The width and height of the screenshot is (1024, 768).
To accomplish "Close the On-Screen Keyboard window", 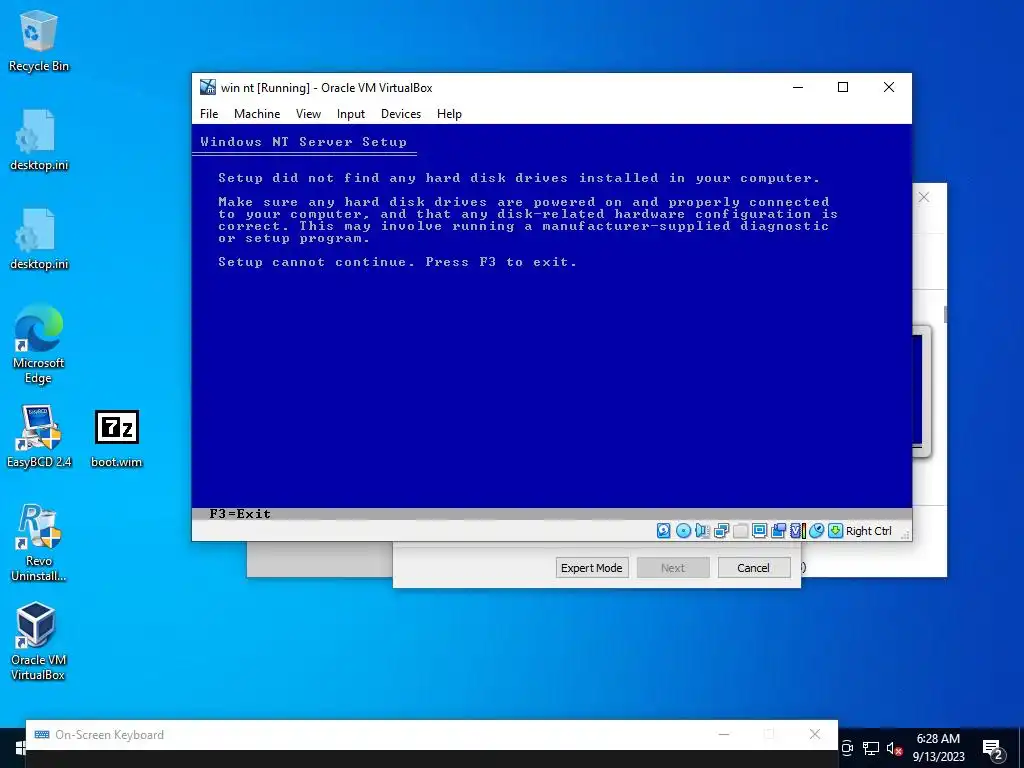I will coord(814,734).
